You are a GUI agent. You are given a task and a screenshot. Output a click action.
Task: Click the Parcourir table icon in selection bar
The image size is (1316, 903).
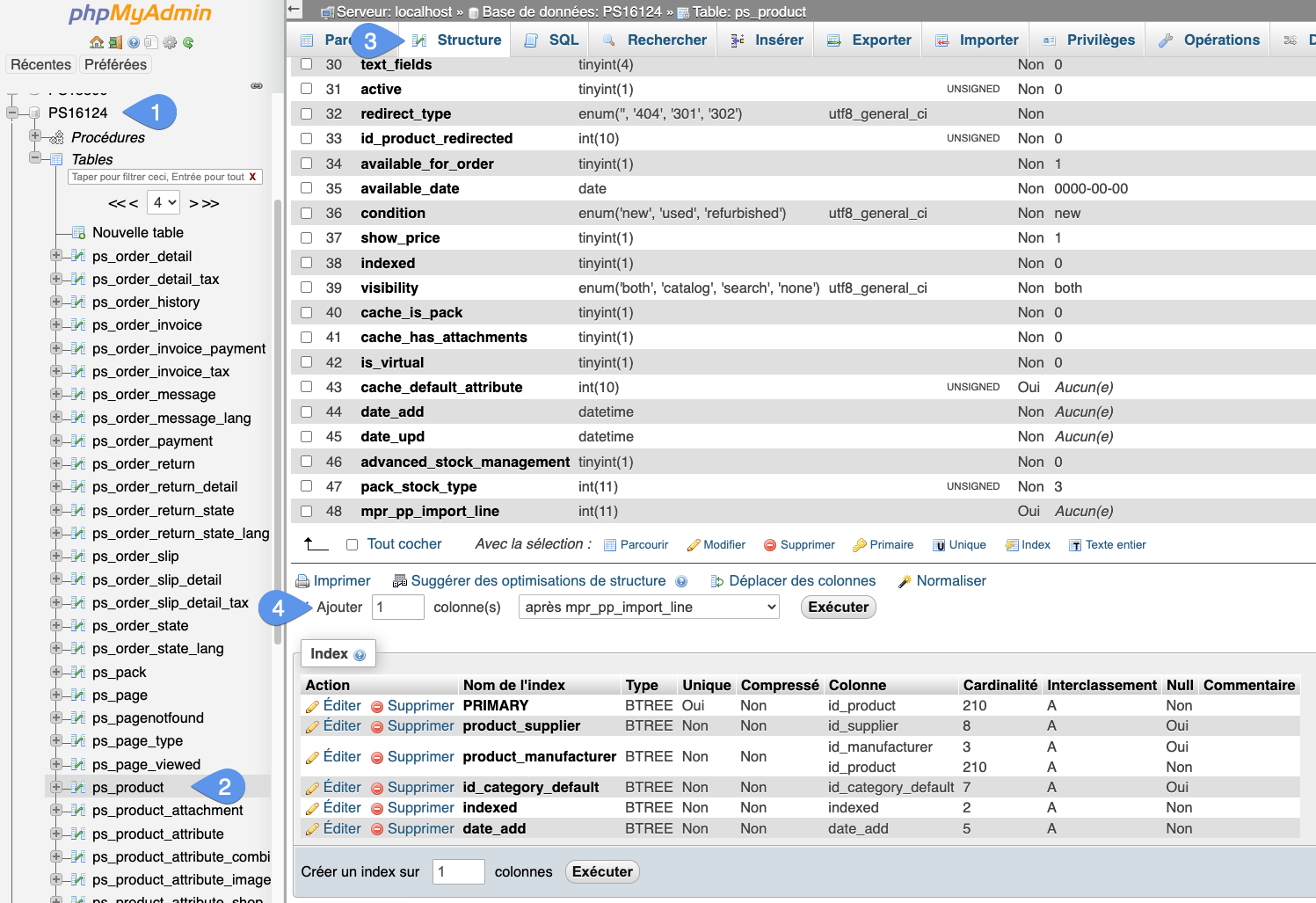pos(610,545)
